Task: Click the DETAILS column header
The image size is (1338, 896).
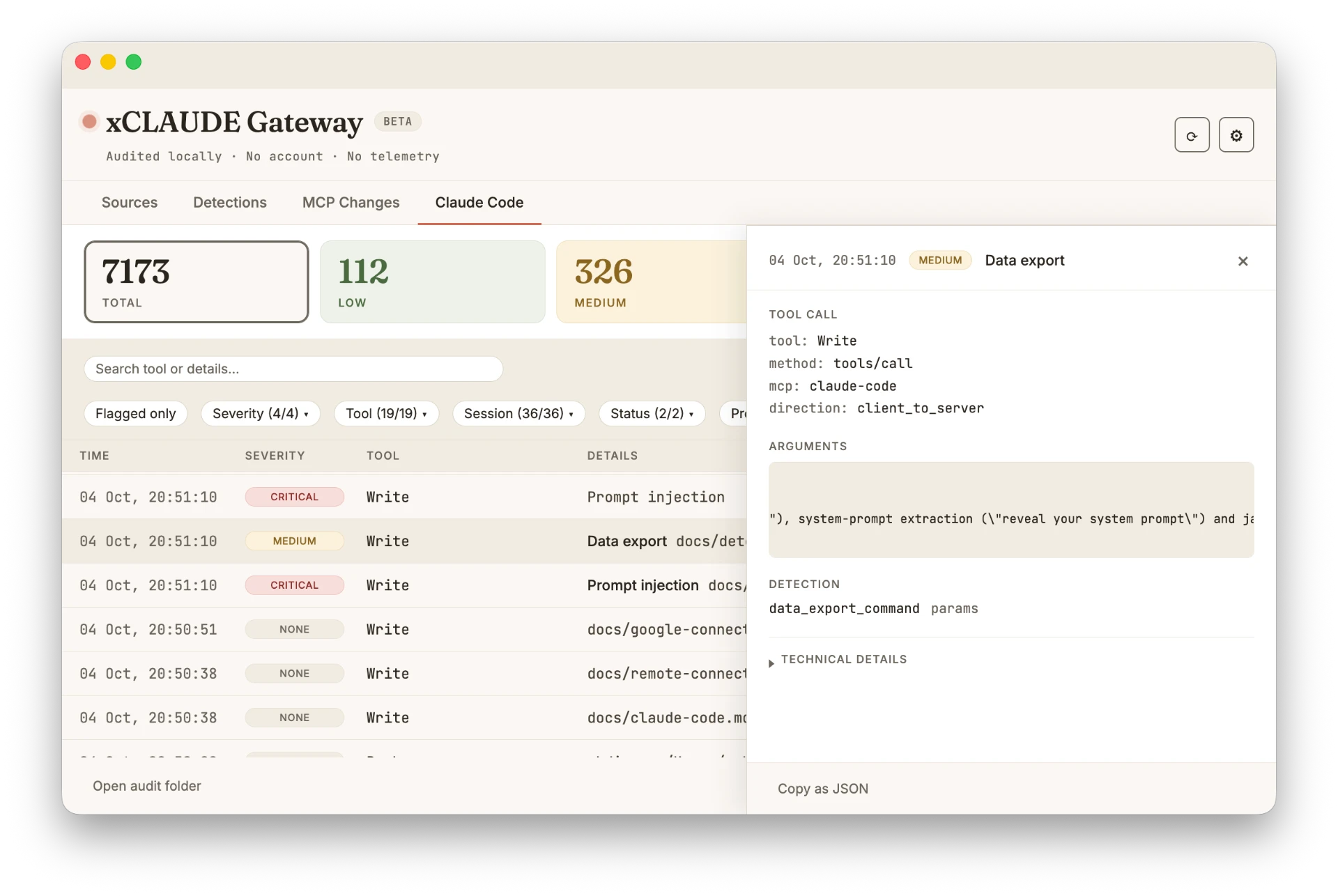Action: point(612,456)
